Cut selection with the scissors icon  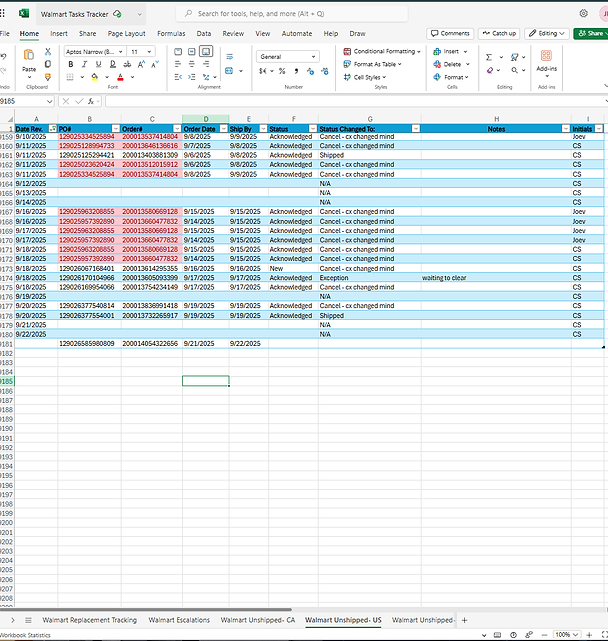click(48, 52)
